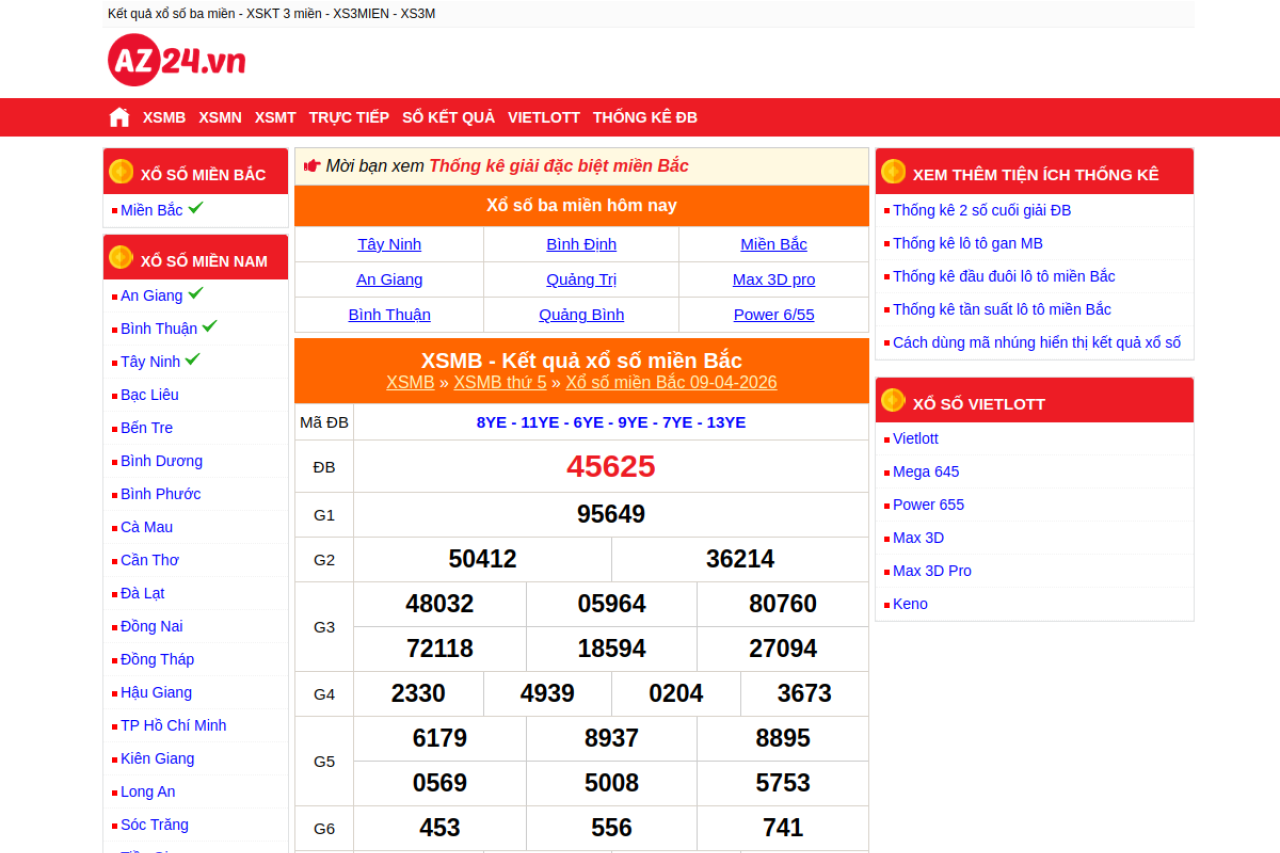
Task: Open Mega 645 in Vietlott sidebar
Action: [x=925, y=472]
